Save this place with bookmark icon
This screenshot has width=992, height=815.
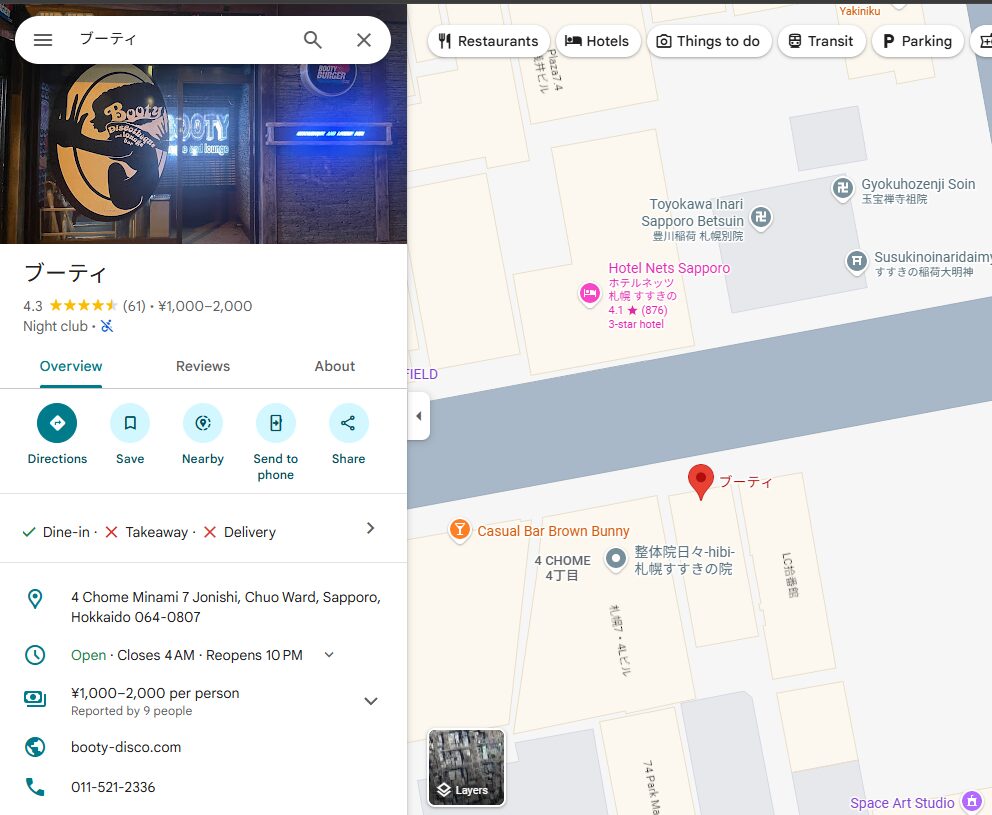click(130, 423)
